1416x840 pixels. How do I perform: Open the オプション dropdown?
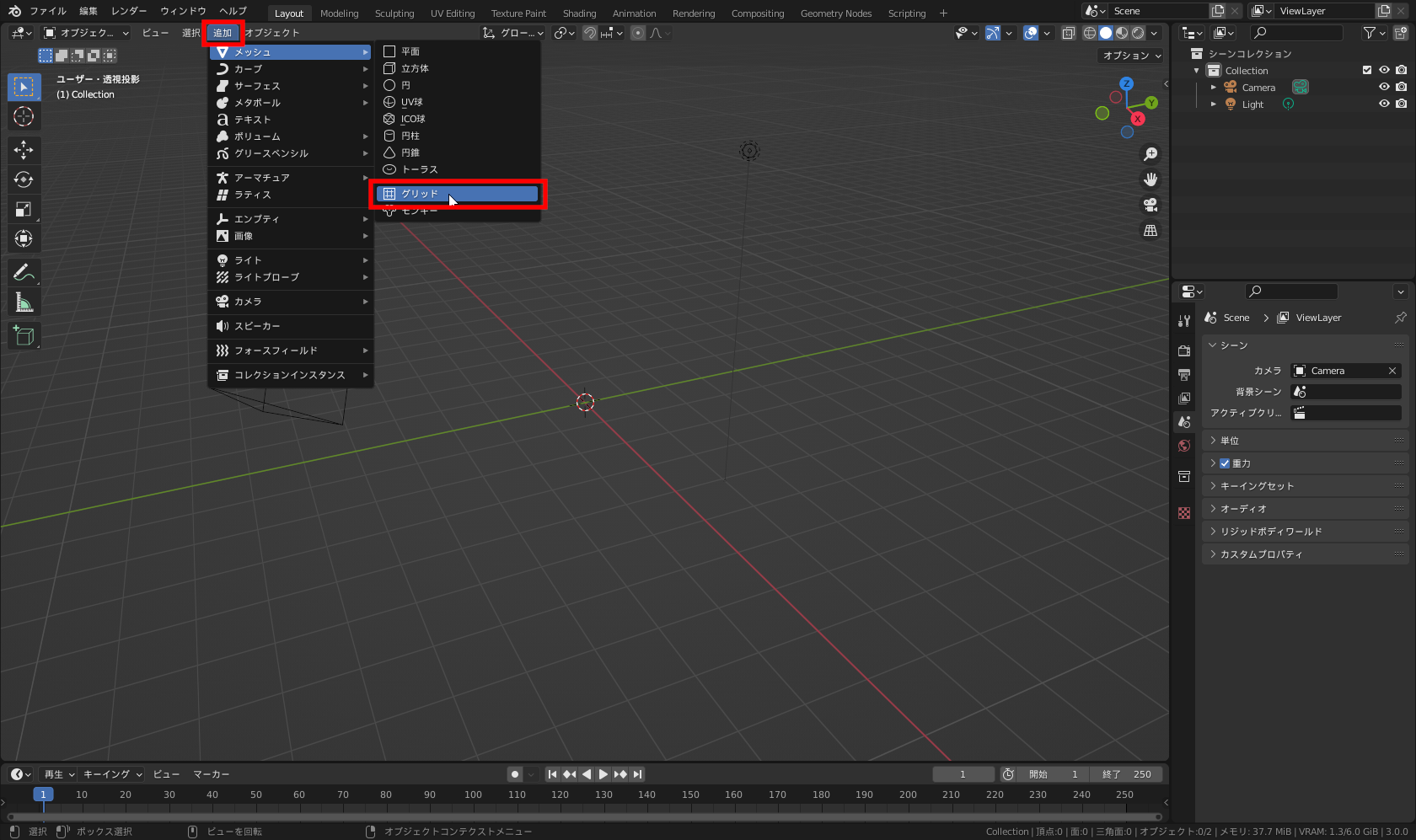[1132, 56]
